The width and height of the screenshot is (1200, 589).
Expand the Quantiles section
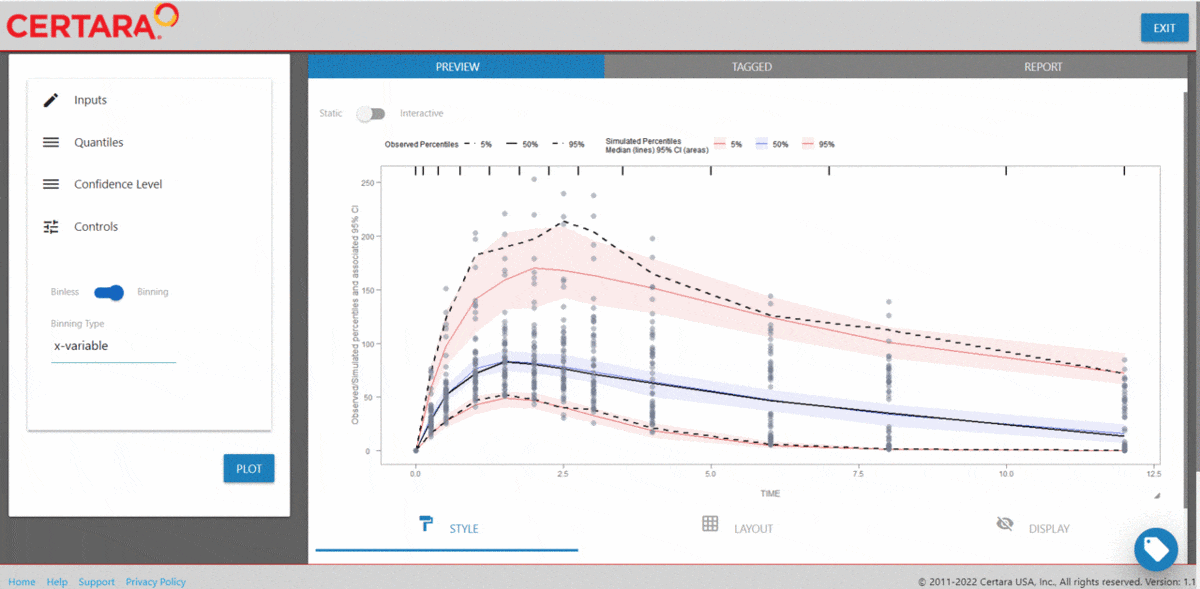click(x=98, y=142)
